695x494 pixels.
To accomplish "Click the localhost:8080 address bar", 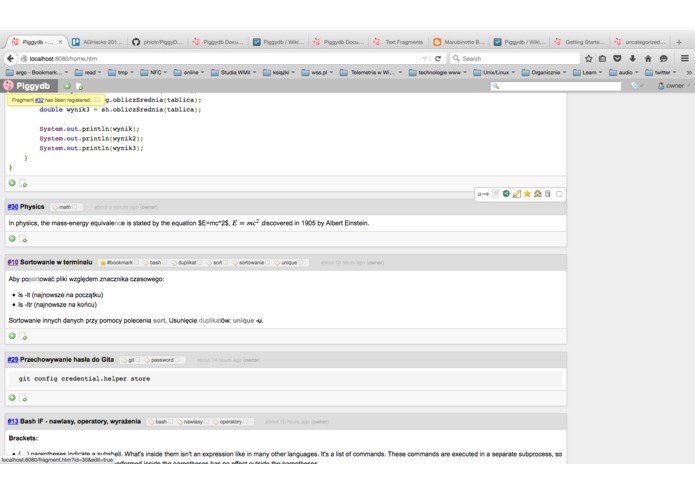I will tap(225, 58).
